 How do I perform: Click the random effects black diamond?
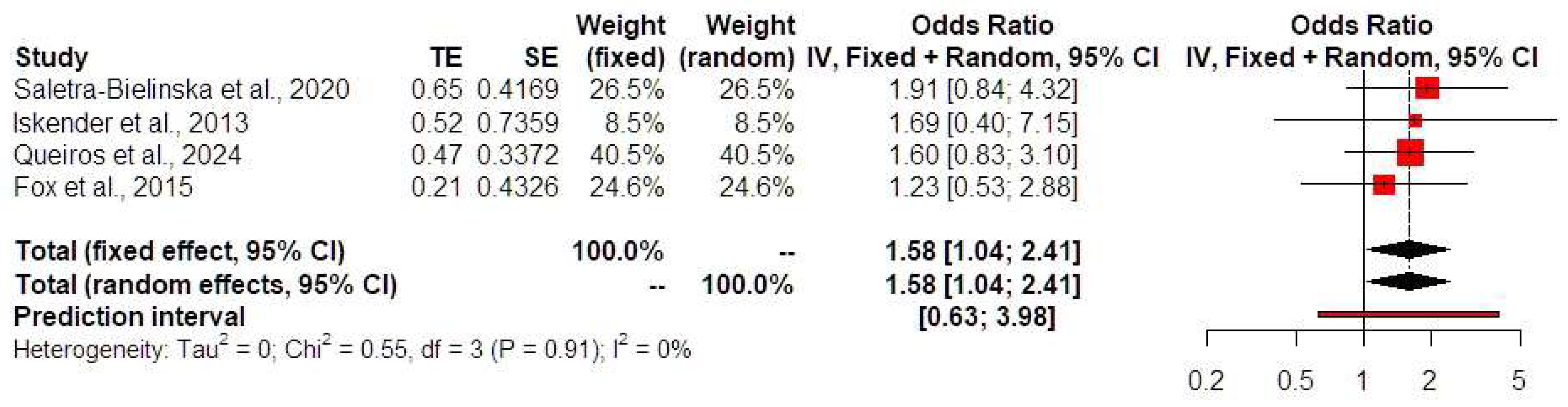(x=1409, y=282)
